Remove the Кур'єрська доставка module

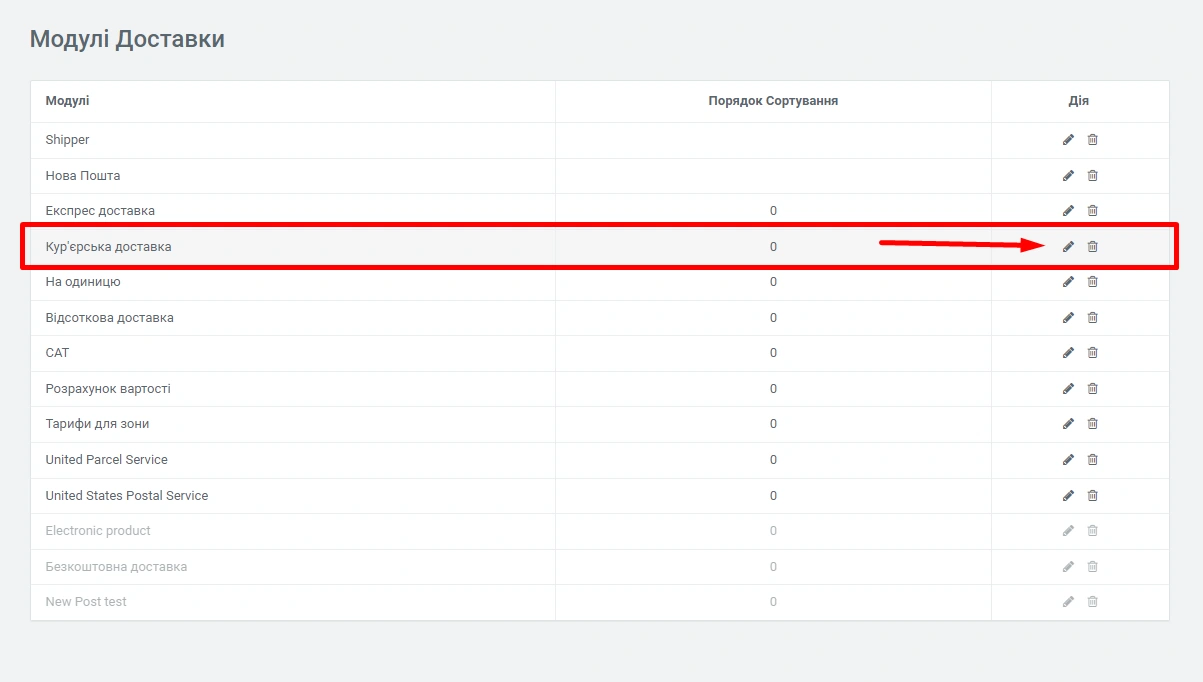click(x=1092, y=247)
